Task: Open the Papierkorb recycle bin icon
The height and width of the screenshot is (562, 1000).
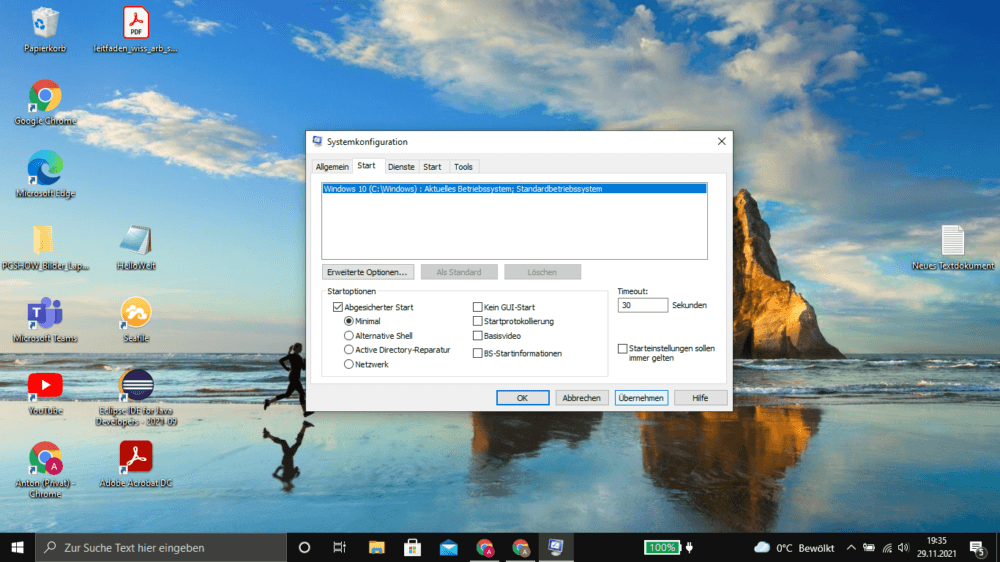Action: tap(45, 29)
